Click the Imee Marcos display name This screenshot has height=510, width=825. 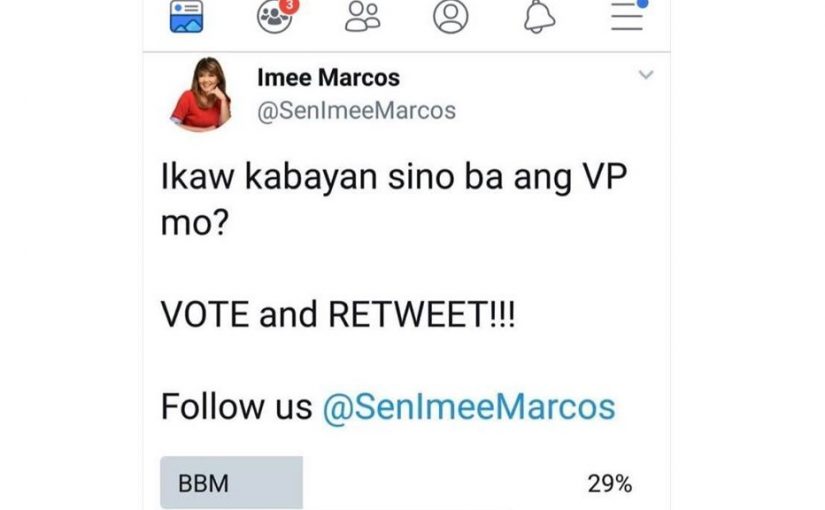pyautogui.click(x=328, y=78)
